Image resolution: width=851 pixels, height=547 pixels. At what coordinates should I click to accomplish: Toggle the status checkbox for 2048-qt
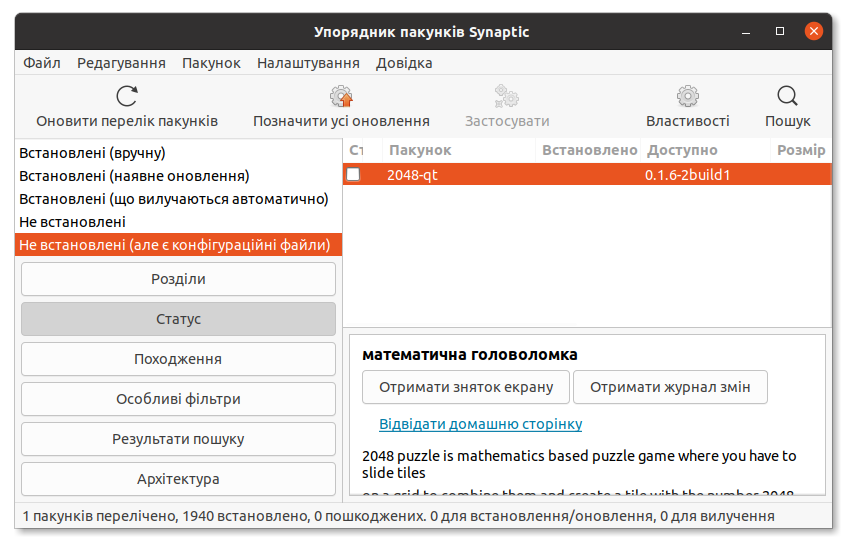pos(353,175)
